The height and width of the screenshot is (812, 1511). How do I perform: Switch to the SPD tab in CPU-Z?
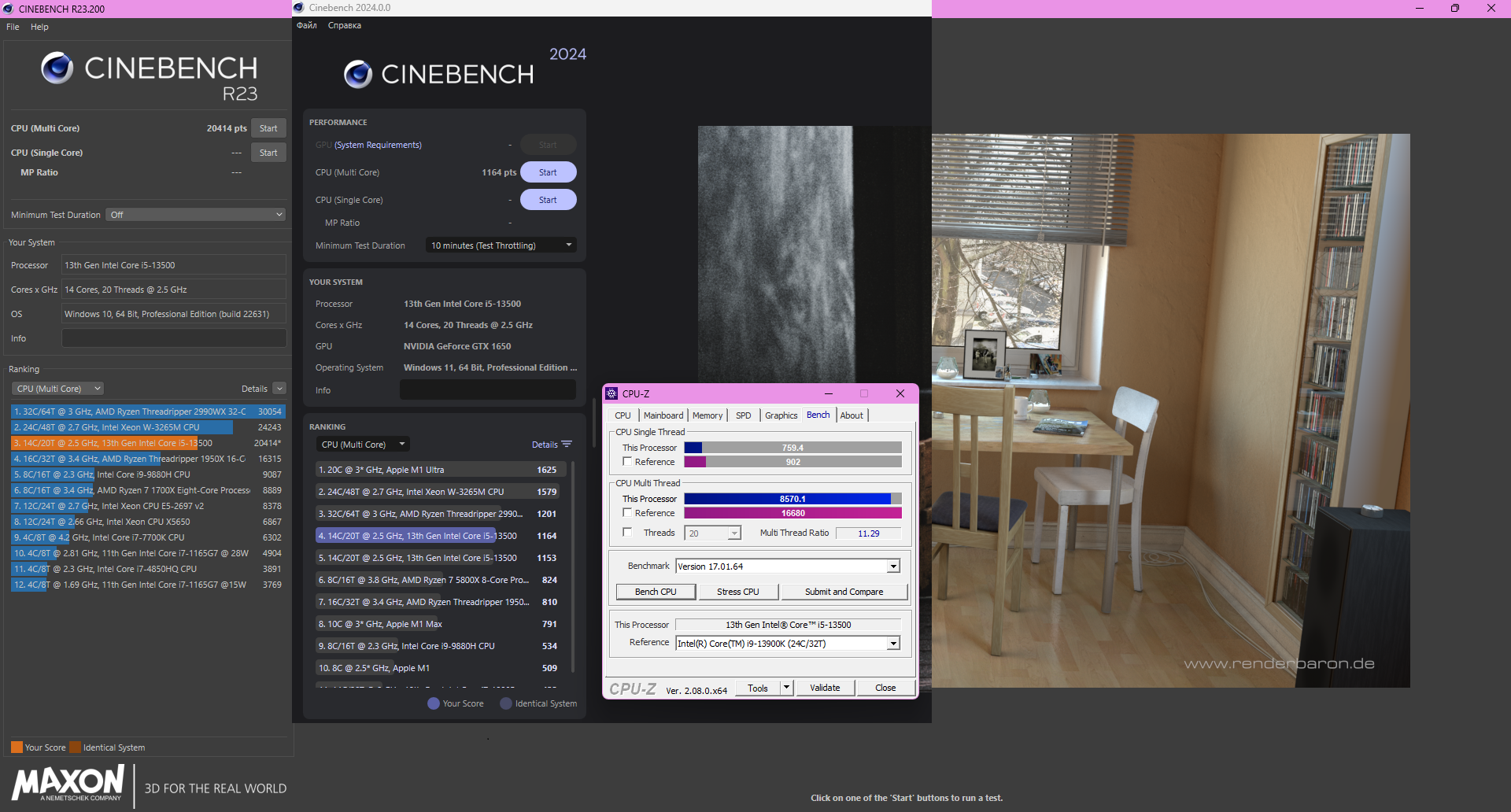tap(744, 415)
